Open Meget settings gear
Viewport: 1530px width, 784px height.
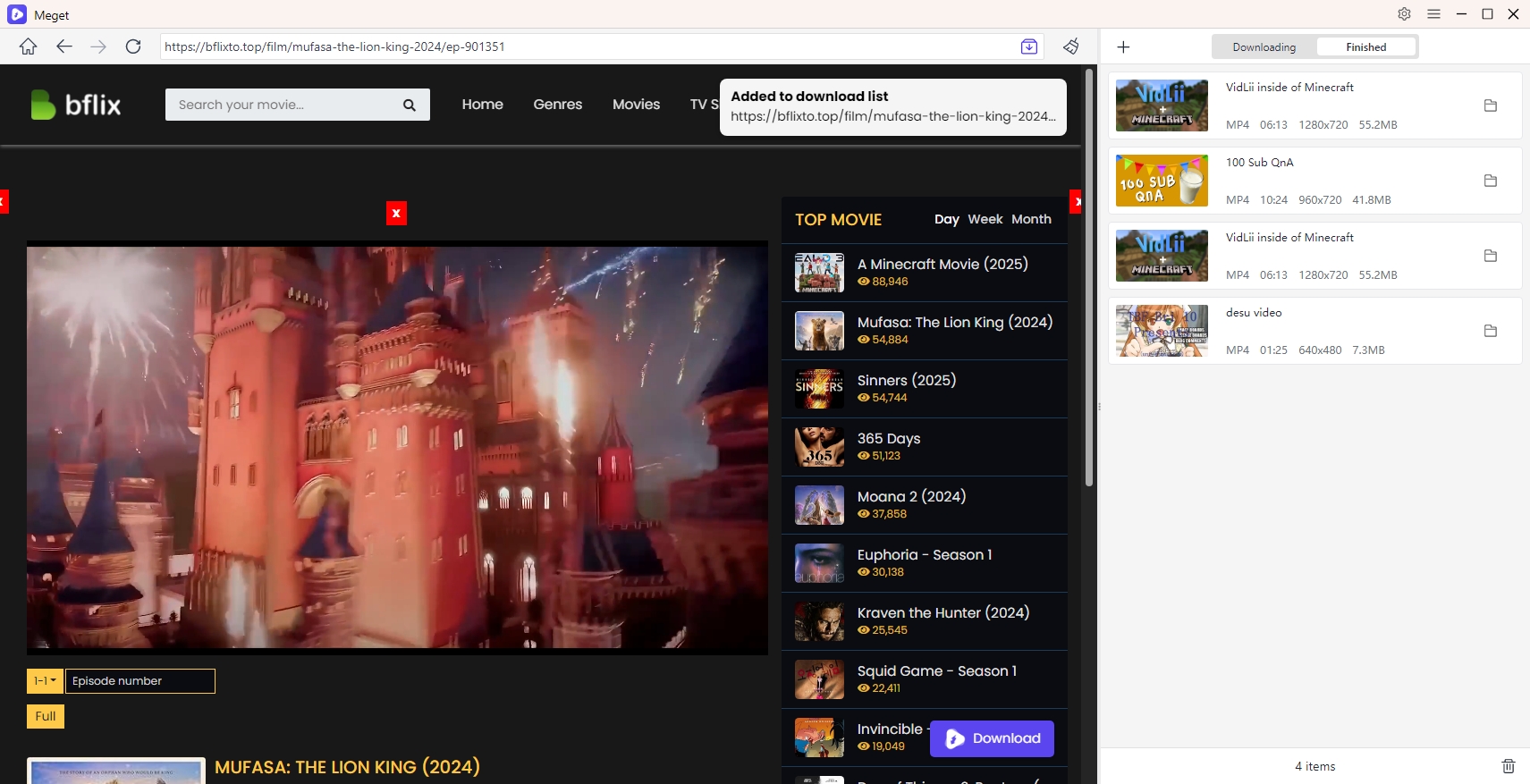(x=1404, y=14)
